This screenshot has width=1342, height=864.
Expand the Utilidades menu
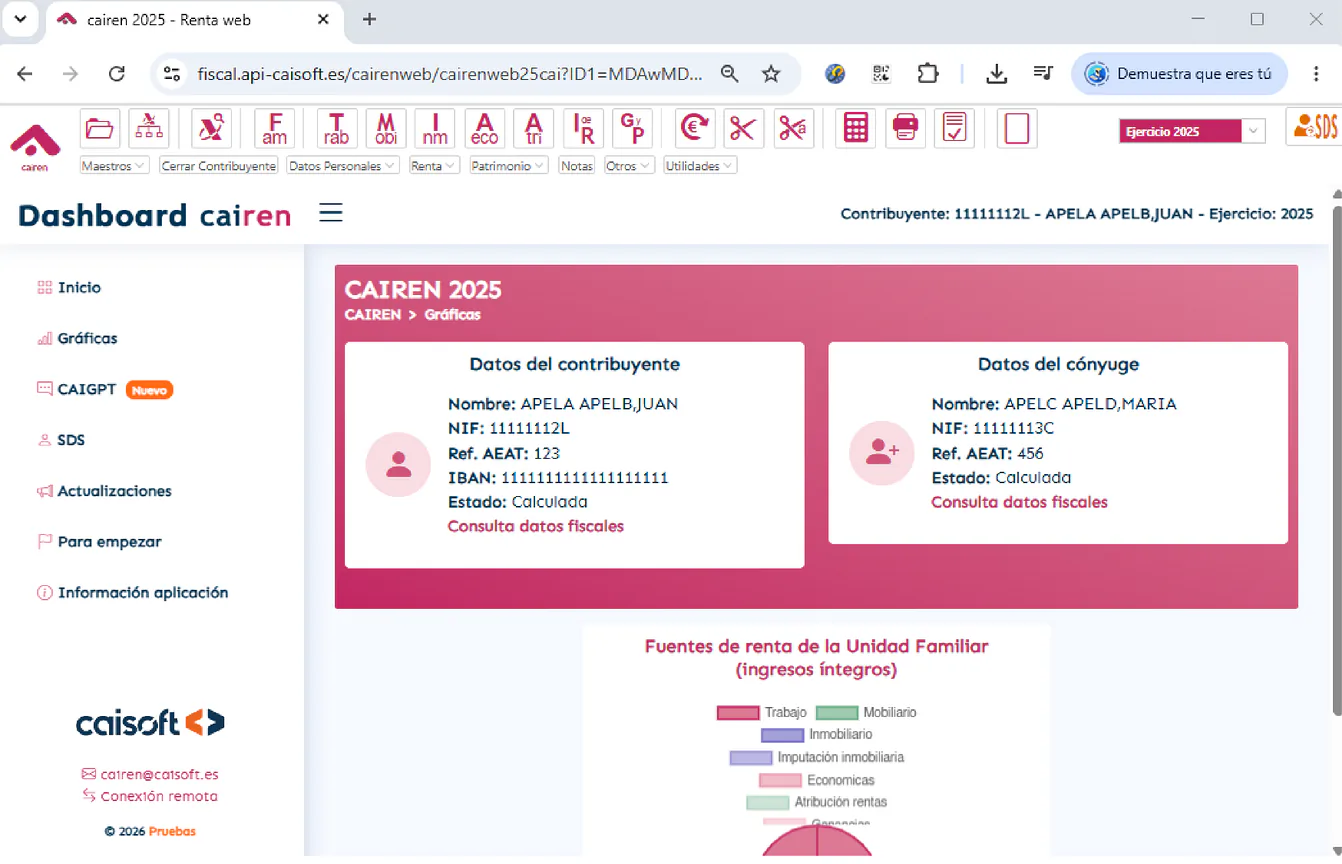point(700,166)
